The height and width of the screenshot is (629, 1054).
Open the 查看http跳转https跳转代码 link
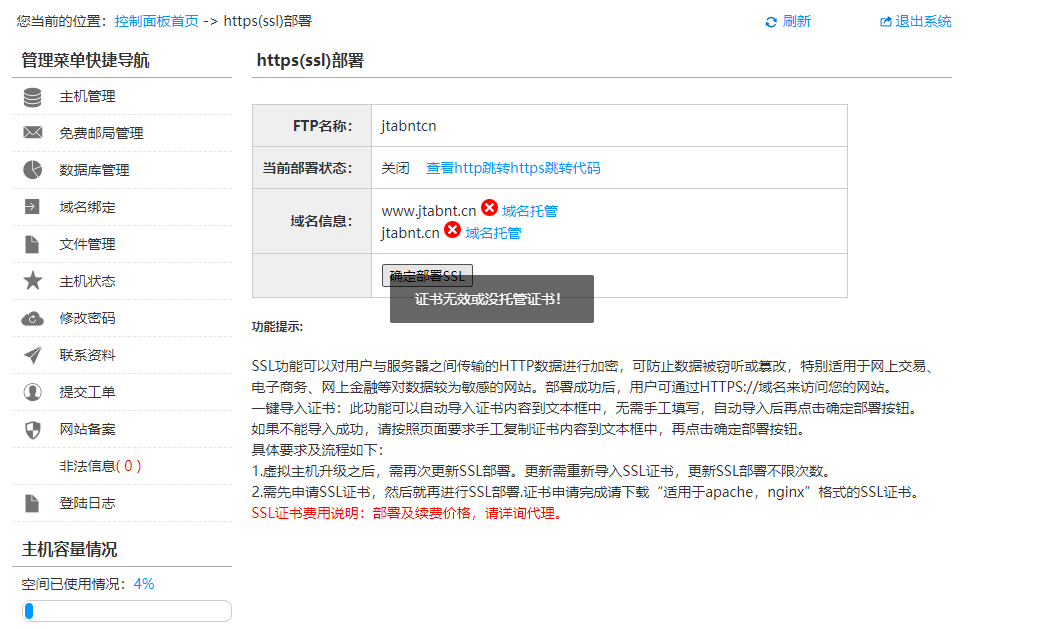(513, 168)
